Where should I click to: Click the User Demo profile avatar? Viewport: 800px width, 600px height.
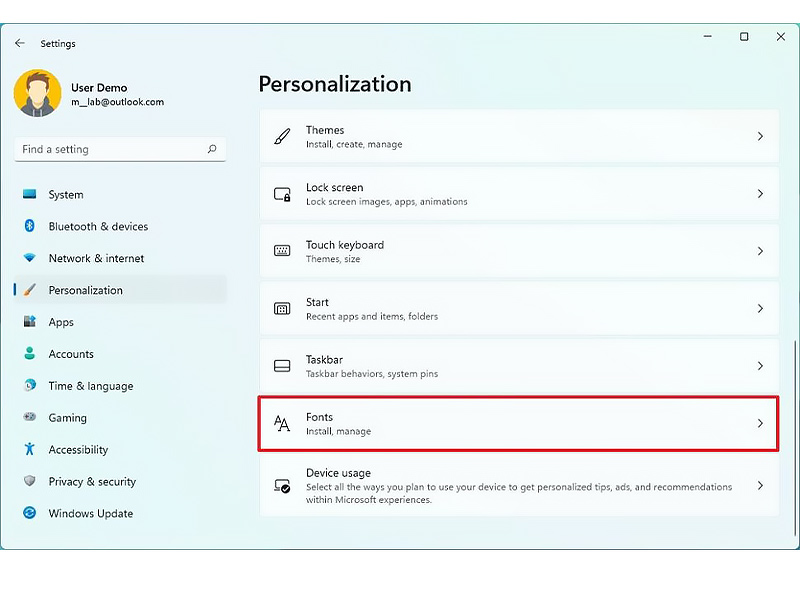37,93
